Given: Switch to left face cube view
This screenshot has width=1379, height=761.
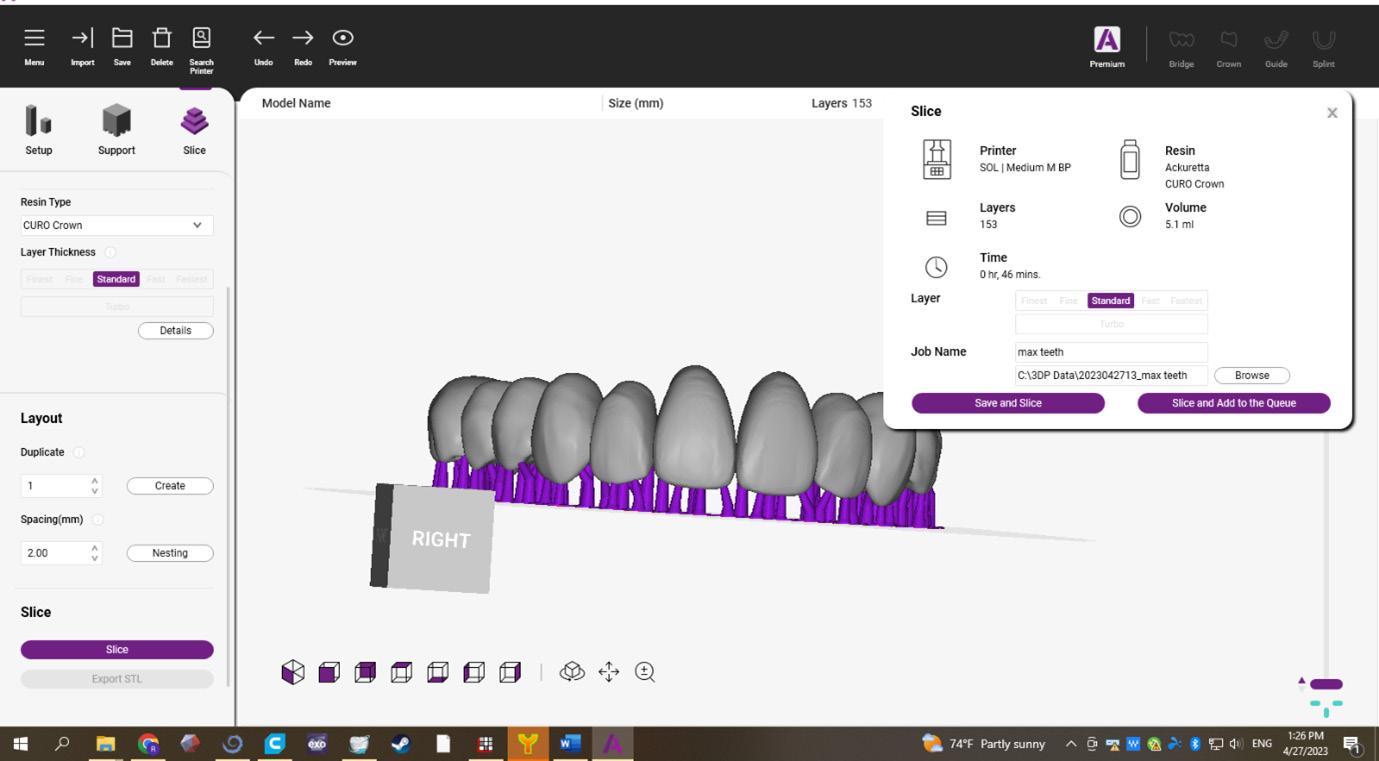Looking at the screenshot, I should [x=474, y=672].
